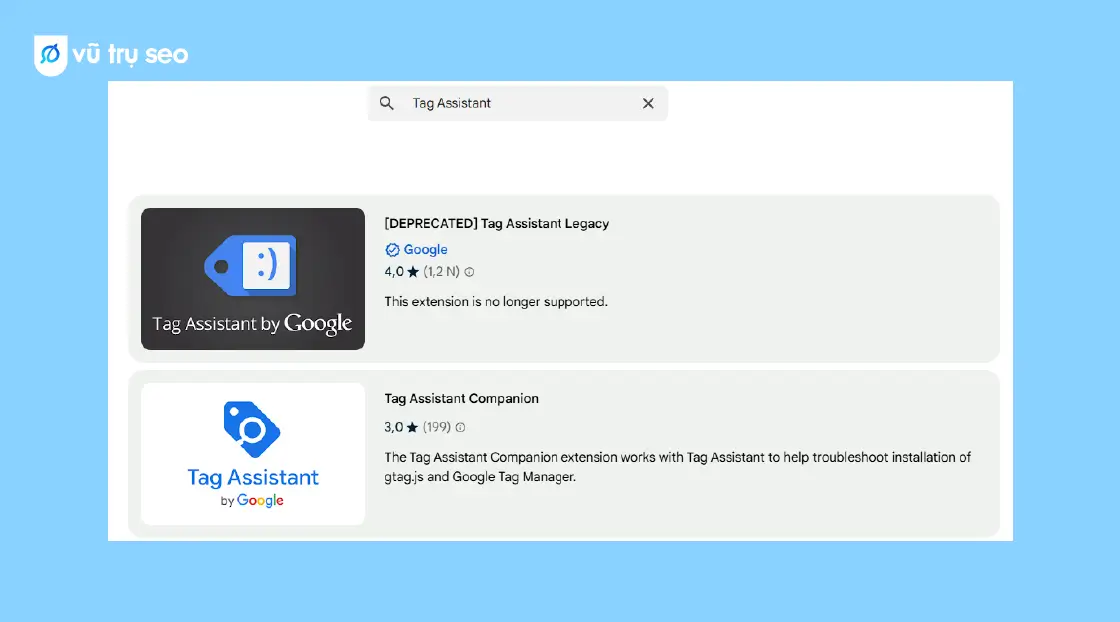Click '(199)' review count
This screenshot has height=622, width=1120.
436,427
